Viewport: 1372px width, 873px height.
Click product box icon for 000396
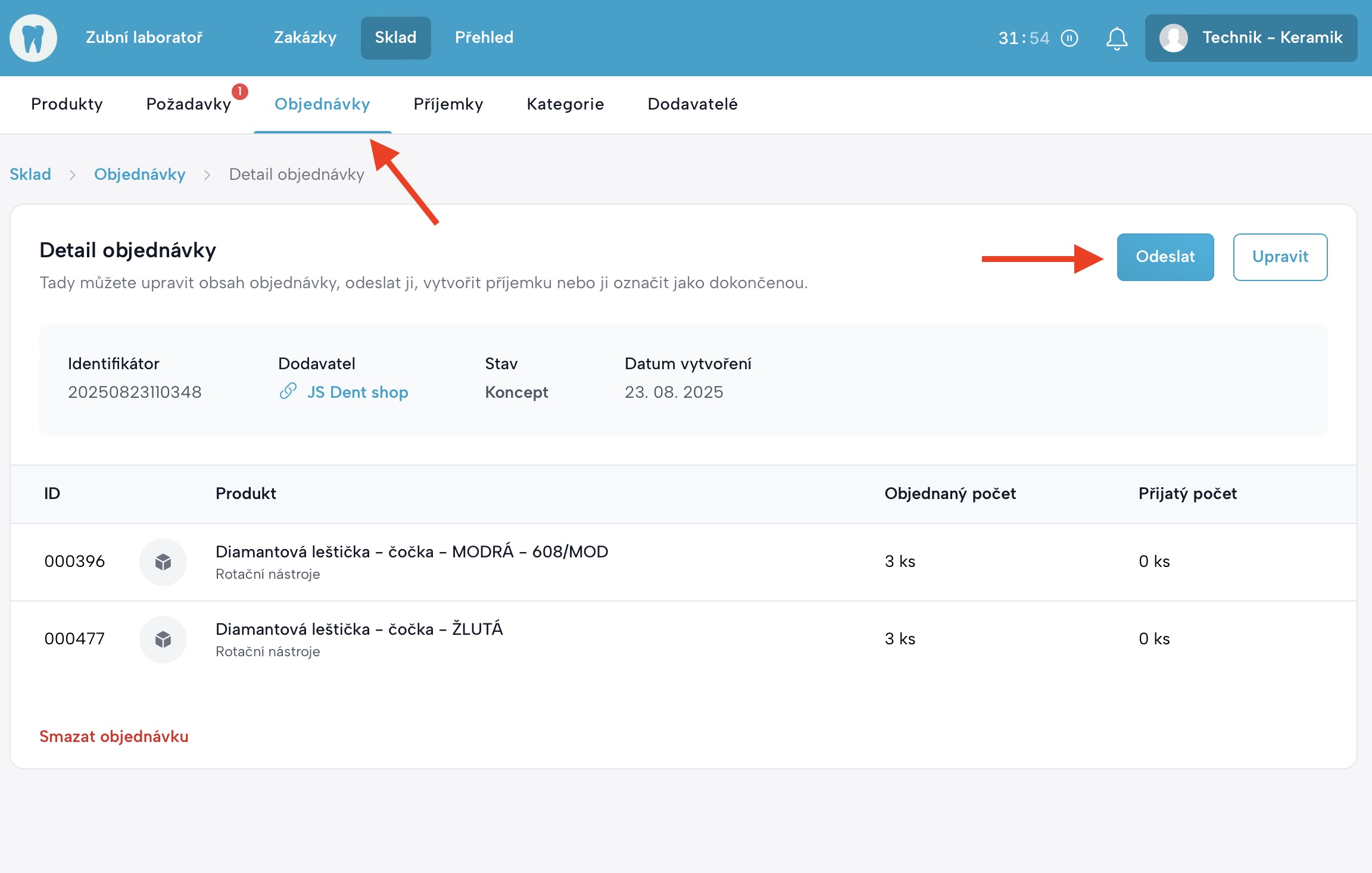click(163, 562)
